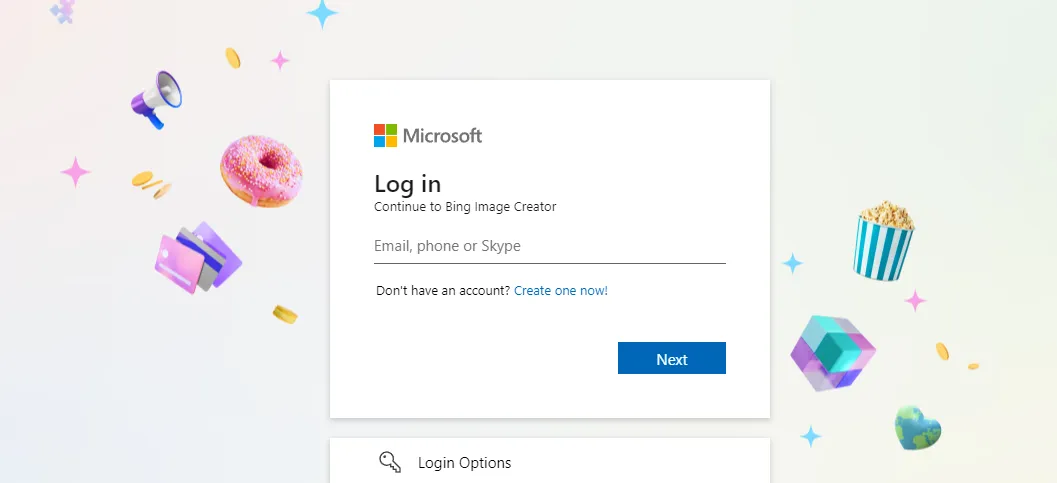Click the gold coin stack beside the donut
Image resolution: width=1057 pixels, height=483 pixels.
click(152, 185)
